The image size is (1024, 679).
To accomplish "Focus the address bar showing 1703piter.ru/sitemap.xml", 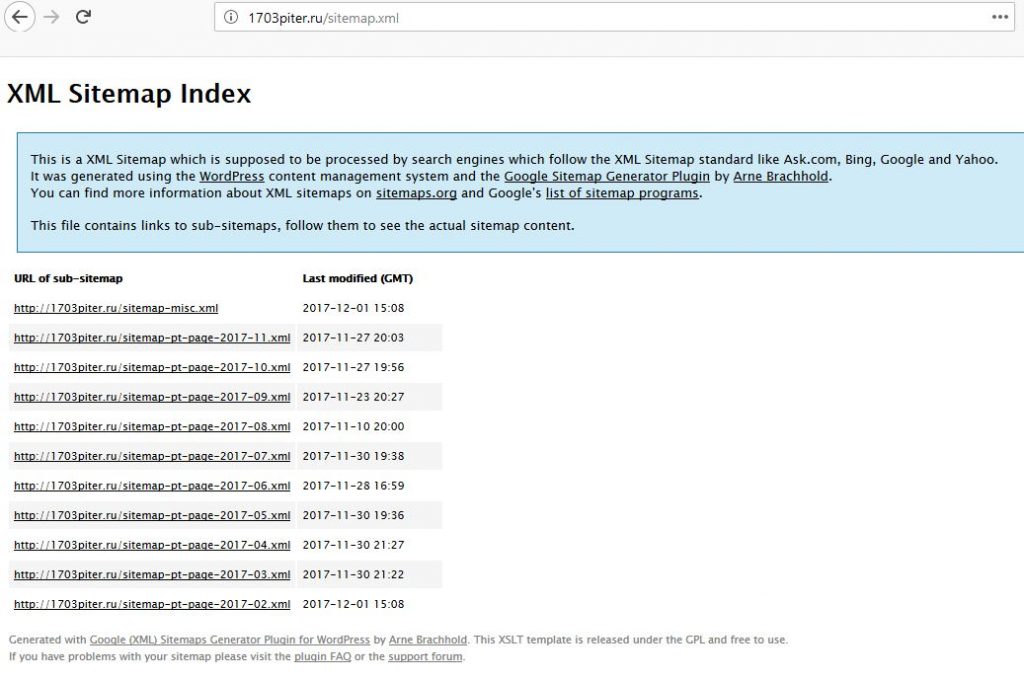I will pos(614,18).
